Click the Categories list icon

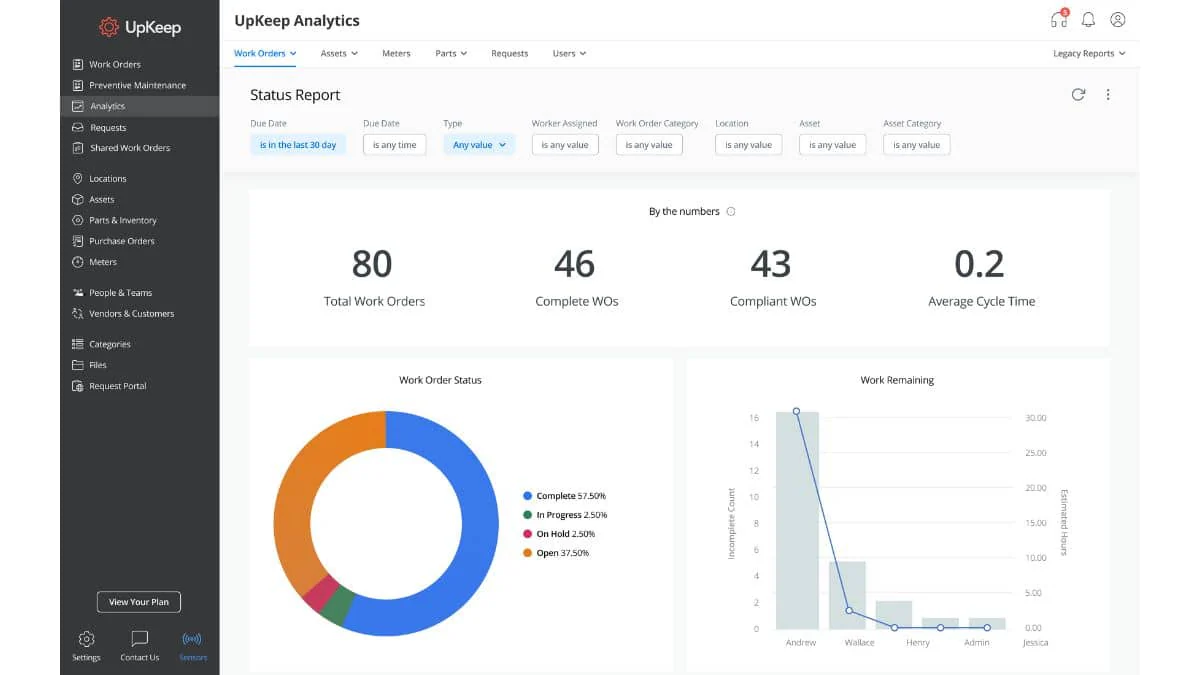[78, 344]
